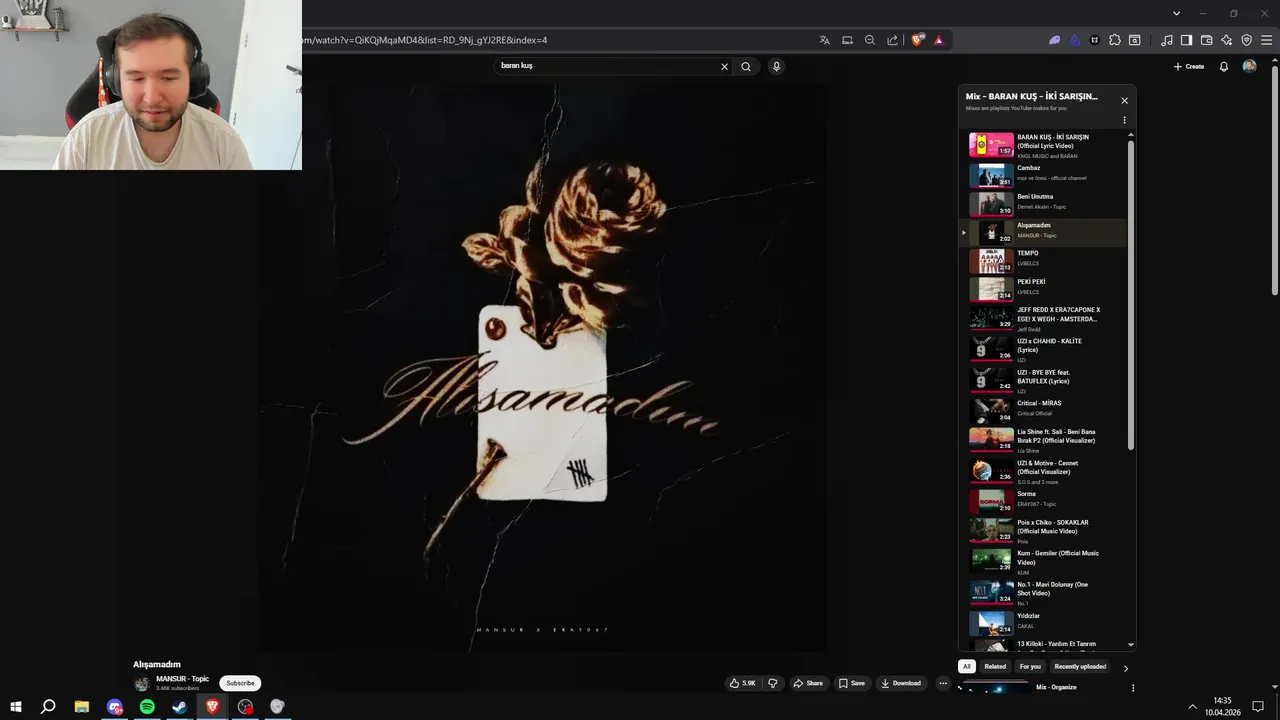Open Brave VPN shield icon
The width and height of the screenshot is (1280, 720).
click(x=1247, y=40)
